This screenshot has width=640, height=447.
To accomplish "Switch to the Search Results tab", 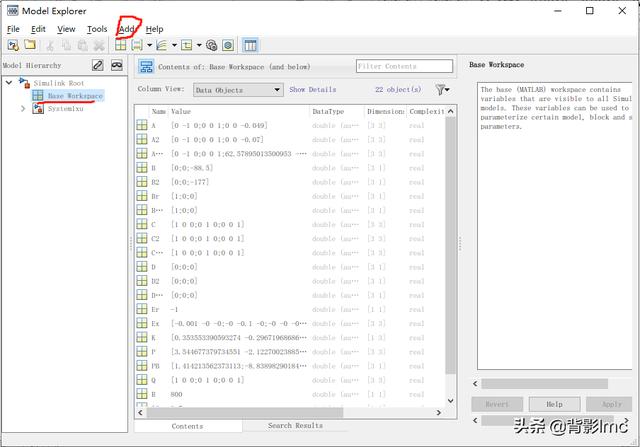I will (x=295, y=425).
